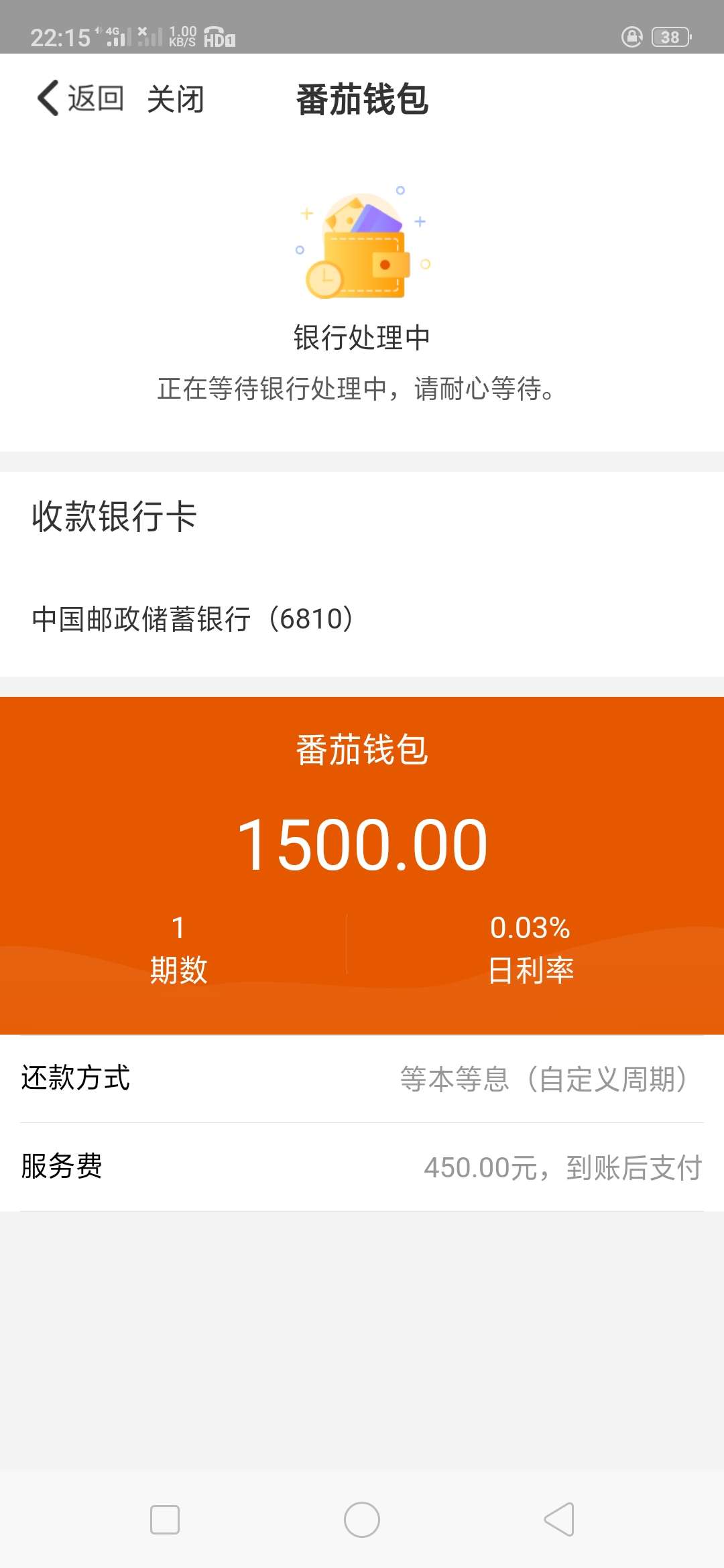724x1568 pixels.
Task: Tap the battery indicator in status bar
Action: (672, 37)
